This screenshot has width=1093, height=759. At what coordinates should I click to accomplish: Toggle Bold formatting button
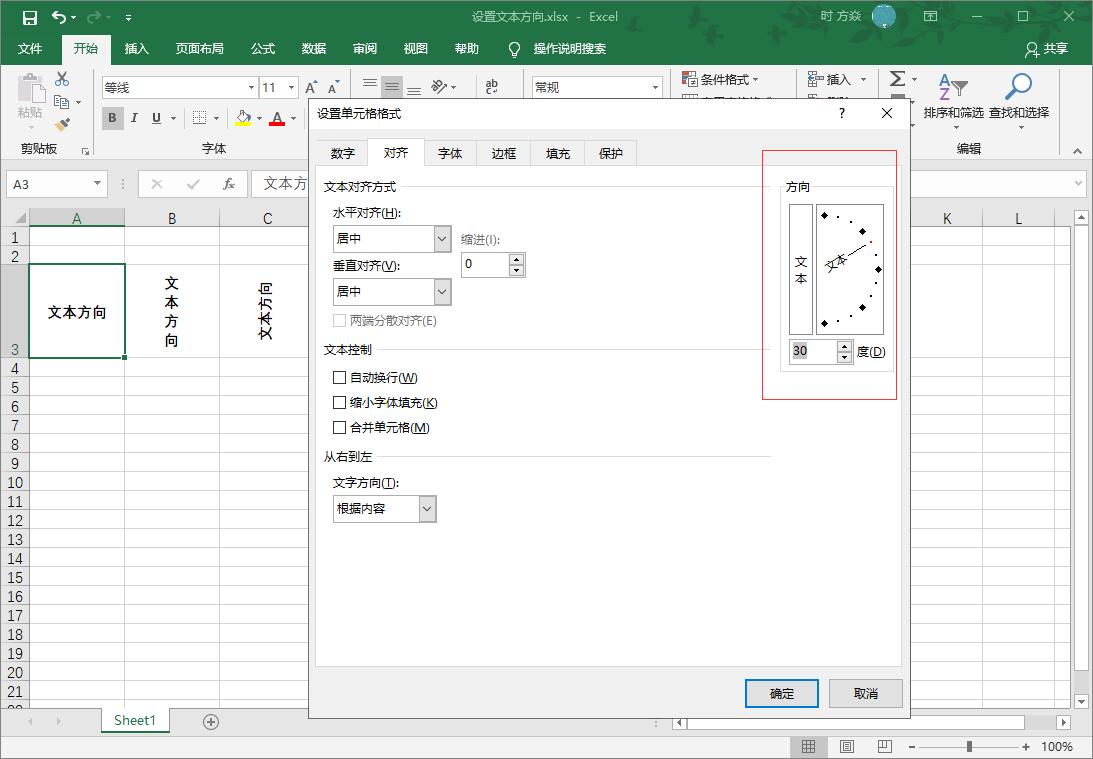(112, 118)
